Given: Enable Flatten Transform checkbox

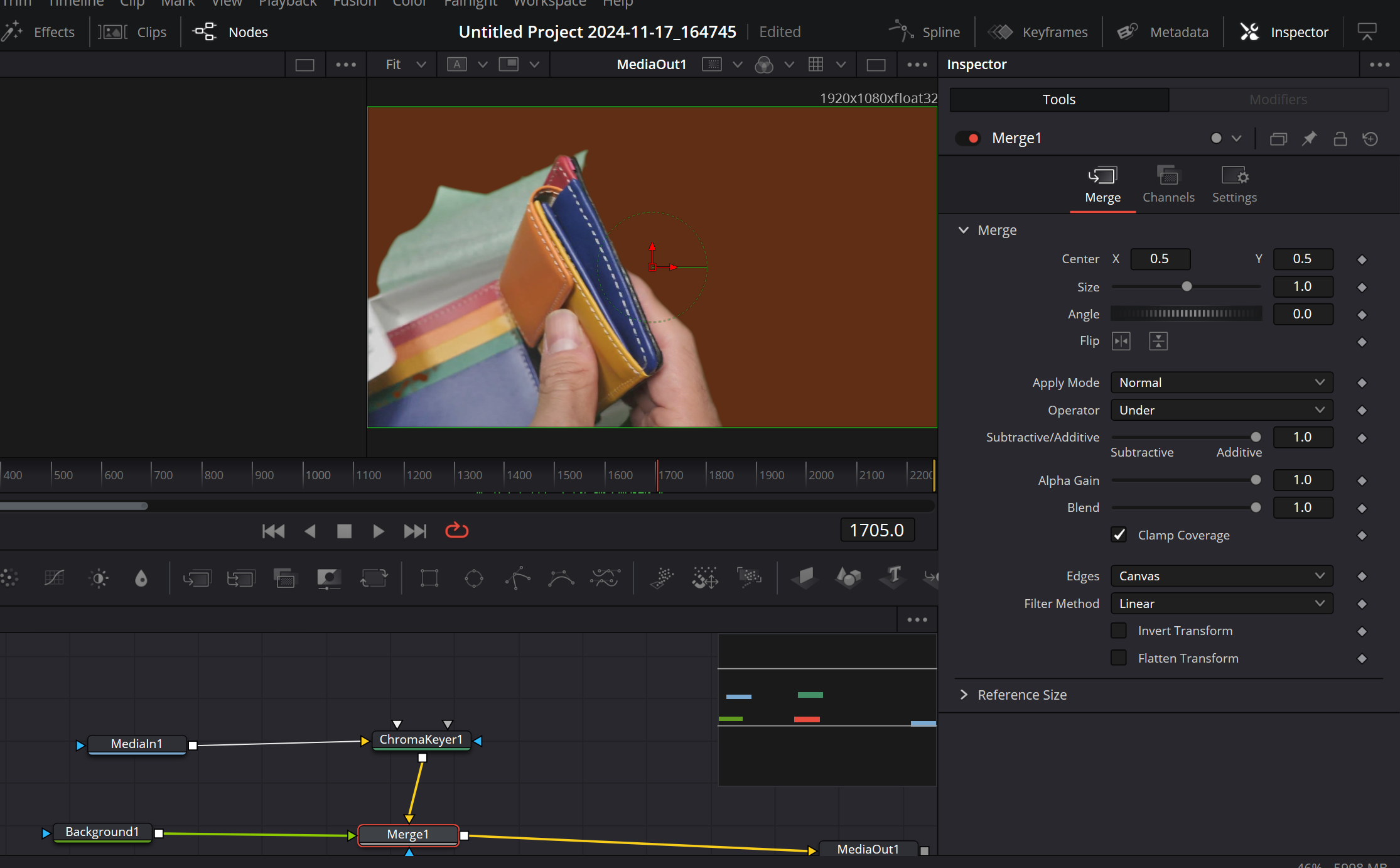Looking at the screenshot, I should pos(1119,658).
